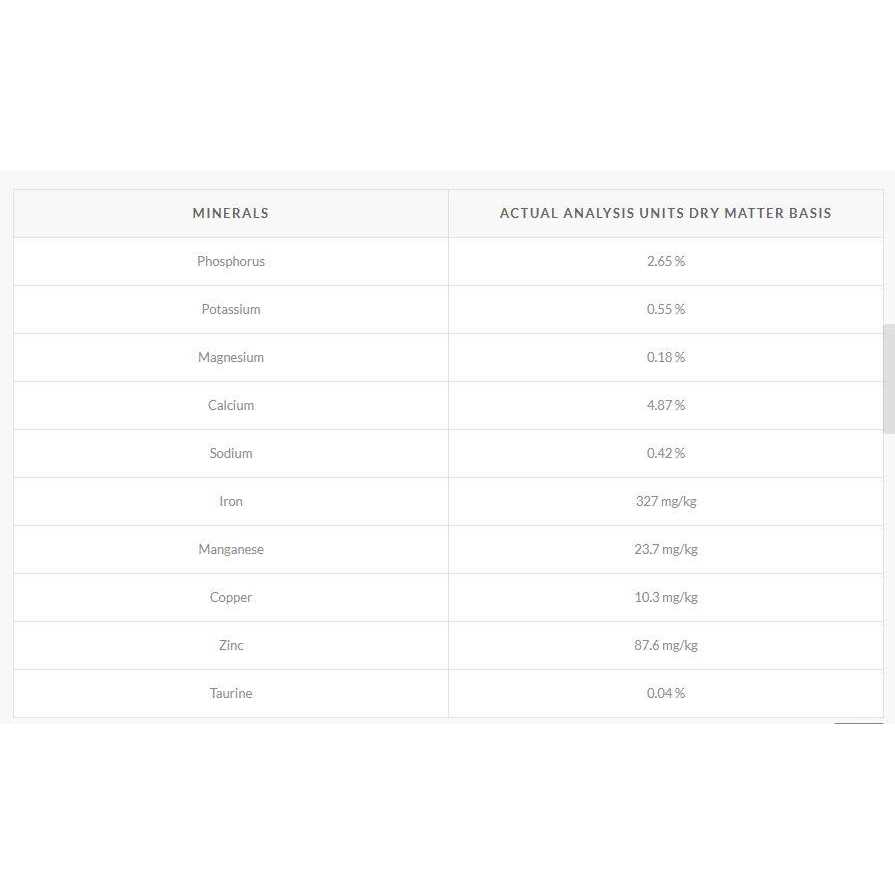Click the Zinc row label

click(x=231, y=645)
